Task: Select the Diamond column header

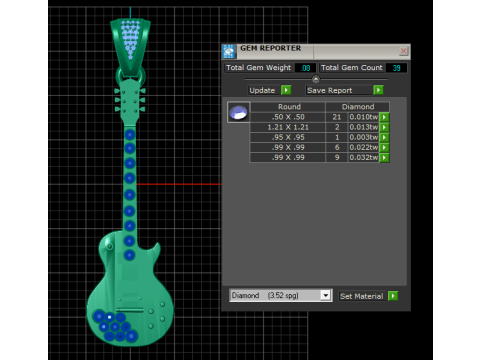Action: click(358, 107)
